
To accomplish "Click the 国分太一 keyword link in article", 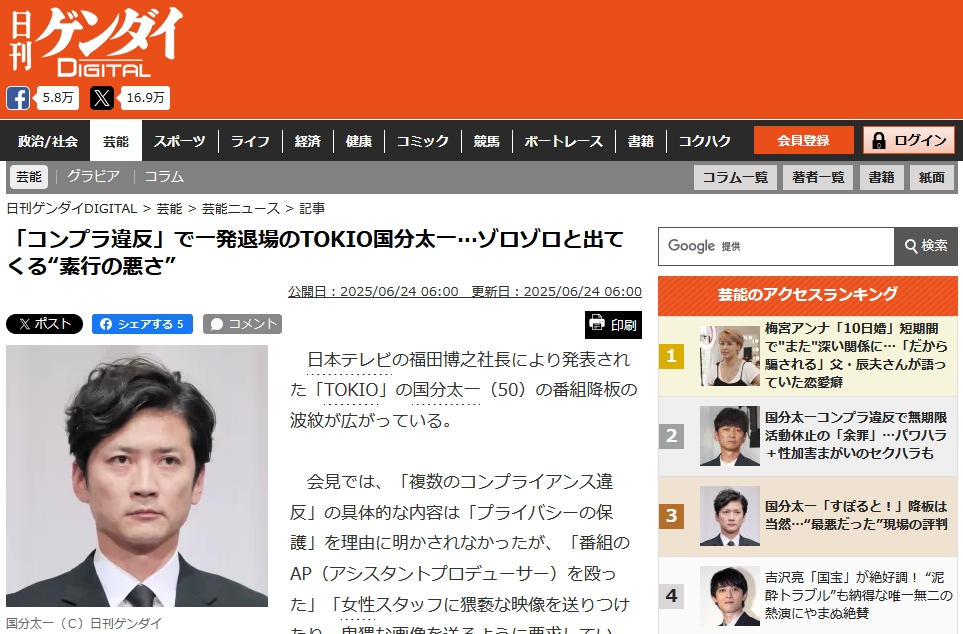I will 446,390.
